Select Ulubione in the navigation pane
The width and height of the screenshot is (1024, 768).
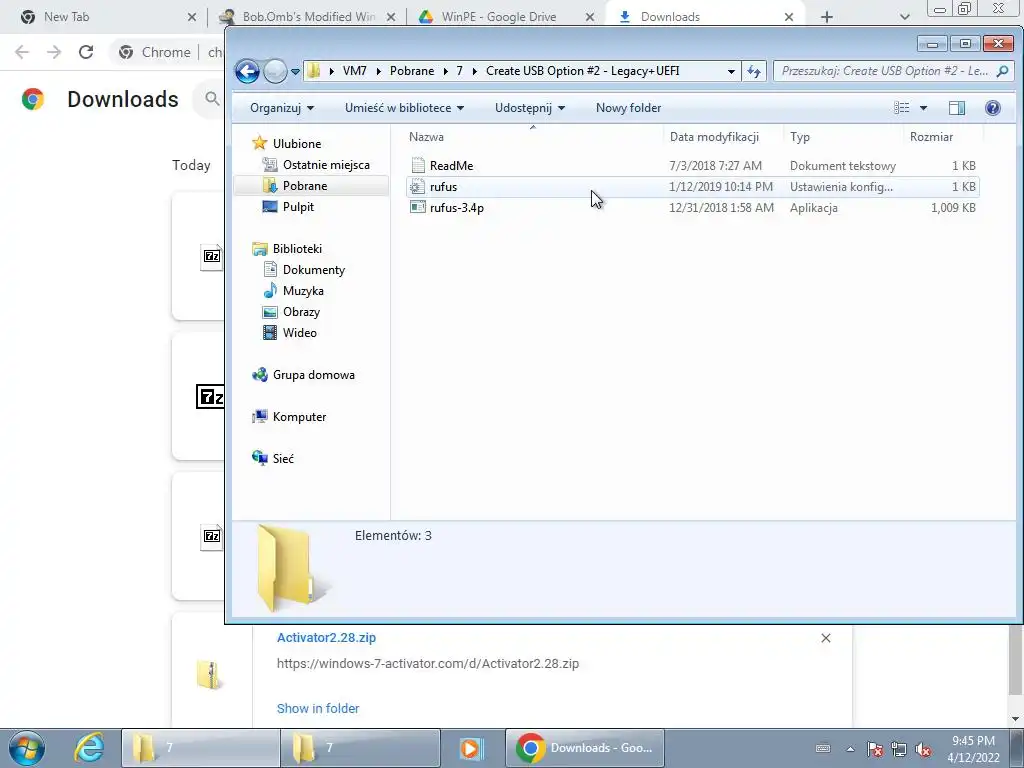click(x=296, y=144)
